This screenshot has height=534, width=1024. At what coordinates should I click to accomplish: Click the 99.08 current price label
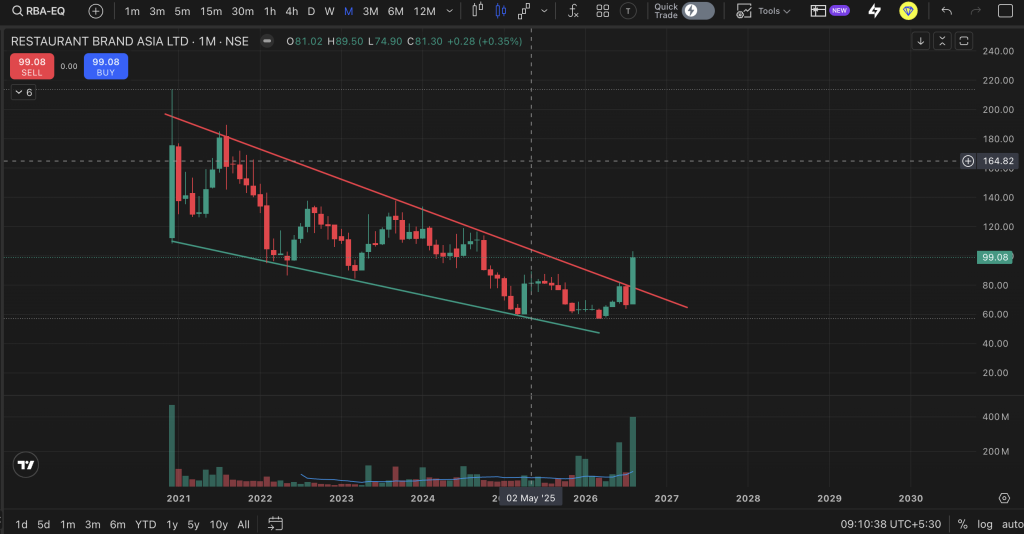pyautogui.click(x=995, y=257)
